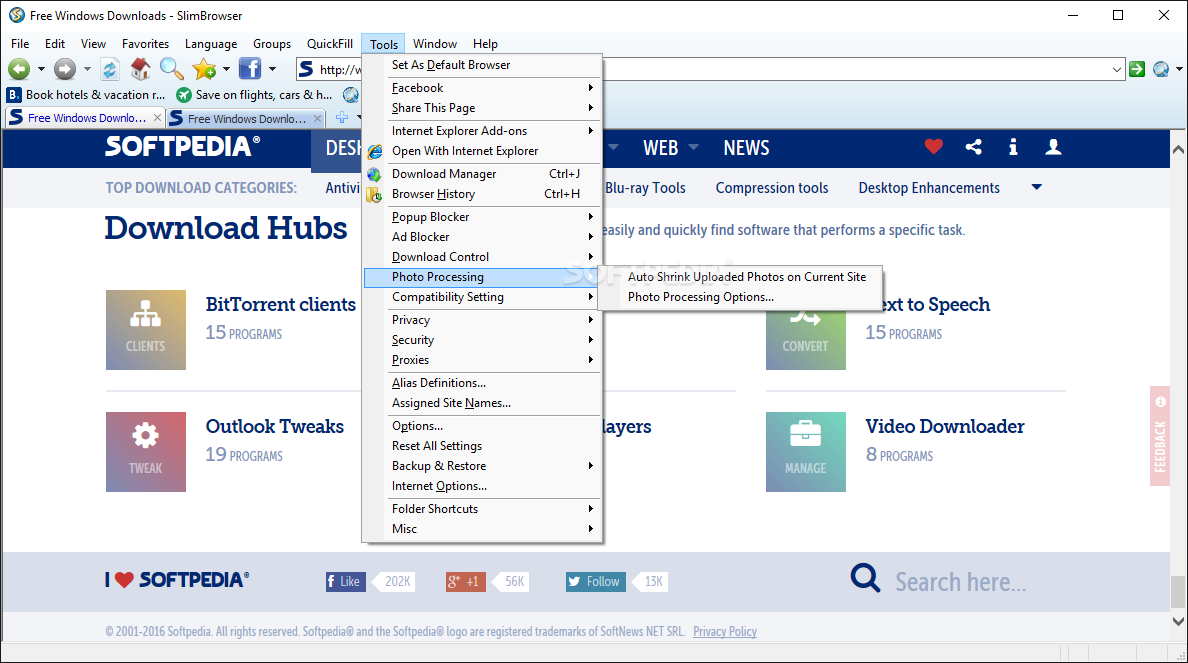
Task: Open Photo Processing Options...
Action: (740, 297)
